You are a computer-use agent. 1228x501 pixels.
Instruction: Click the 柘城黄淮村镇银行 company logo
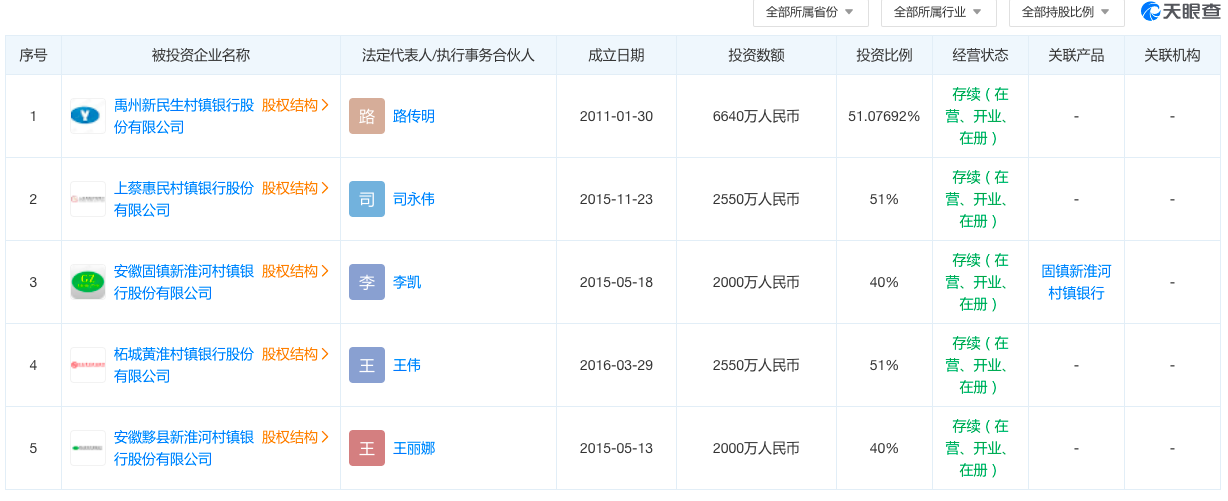pyautogui.click(x=88, y=365)
